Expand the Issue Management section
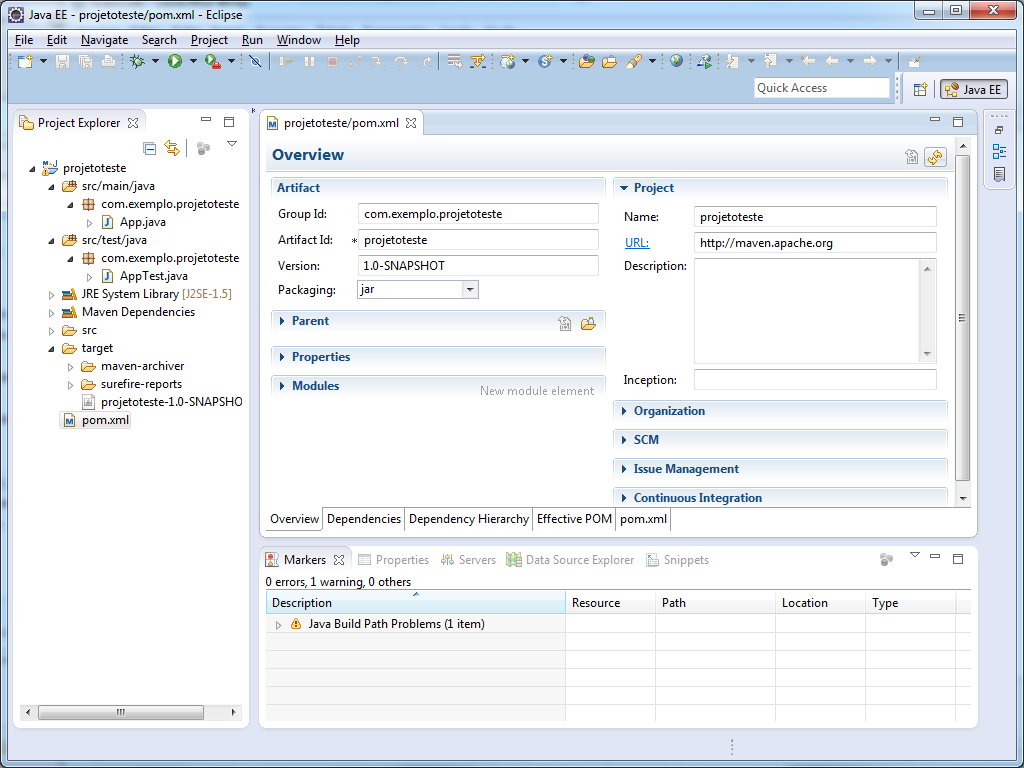The height and width of the screenshot is (768, 1024). 624,469
